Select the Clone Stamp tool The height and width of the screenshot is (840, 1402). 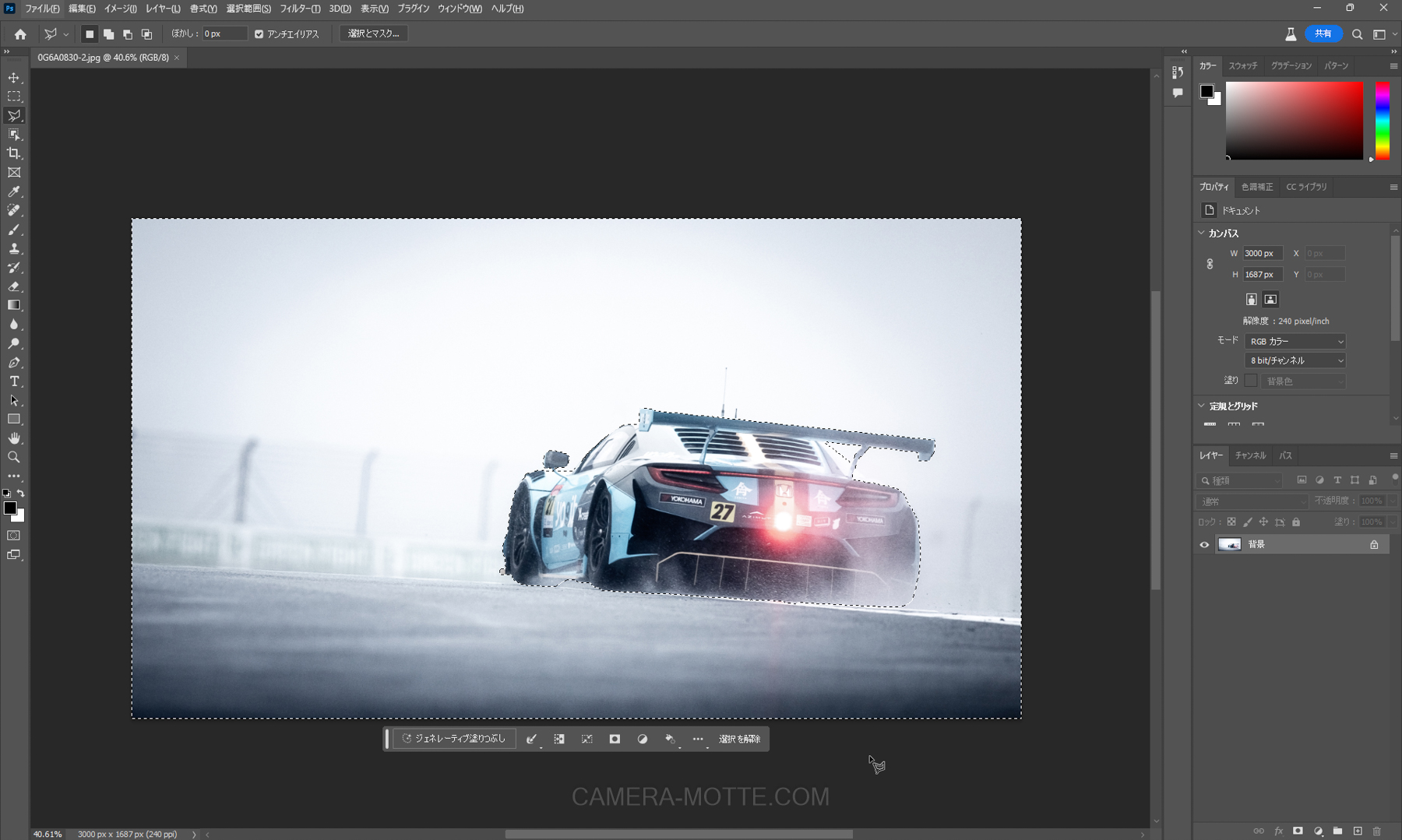(x=14, y=249)
